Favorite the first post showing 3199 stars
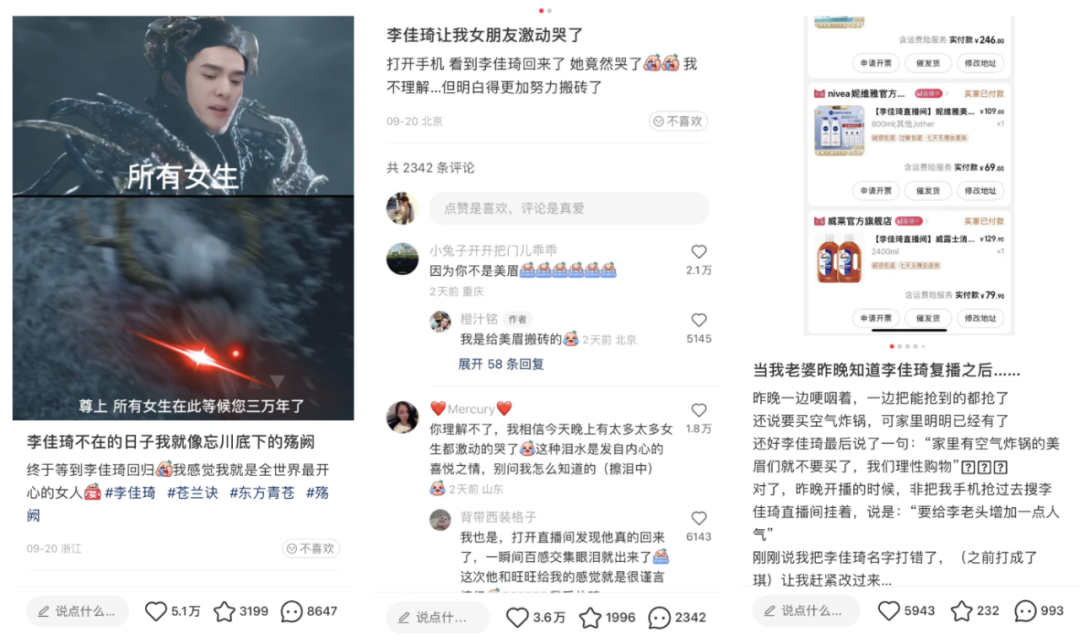Viewport: 1080px width, 643px height. pos(225,611)
